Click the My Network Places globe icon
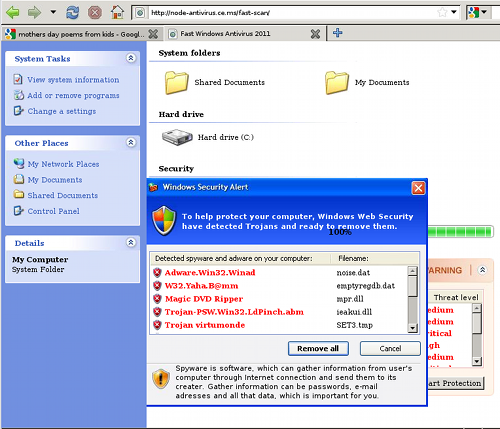Viewport: 500px width, 429px height. pos(19,163)
